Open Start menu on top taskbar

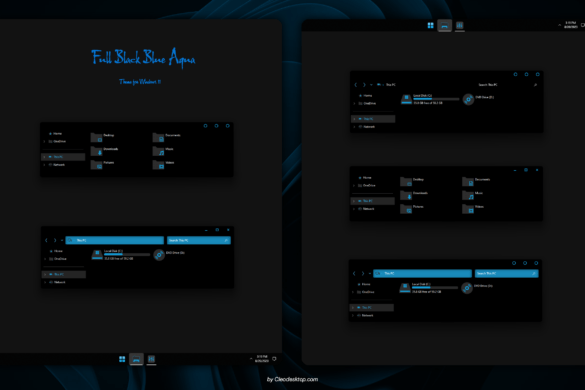431,25
